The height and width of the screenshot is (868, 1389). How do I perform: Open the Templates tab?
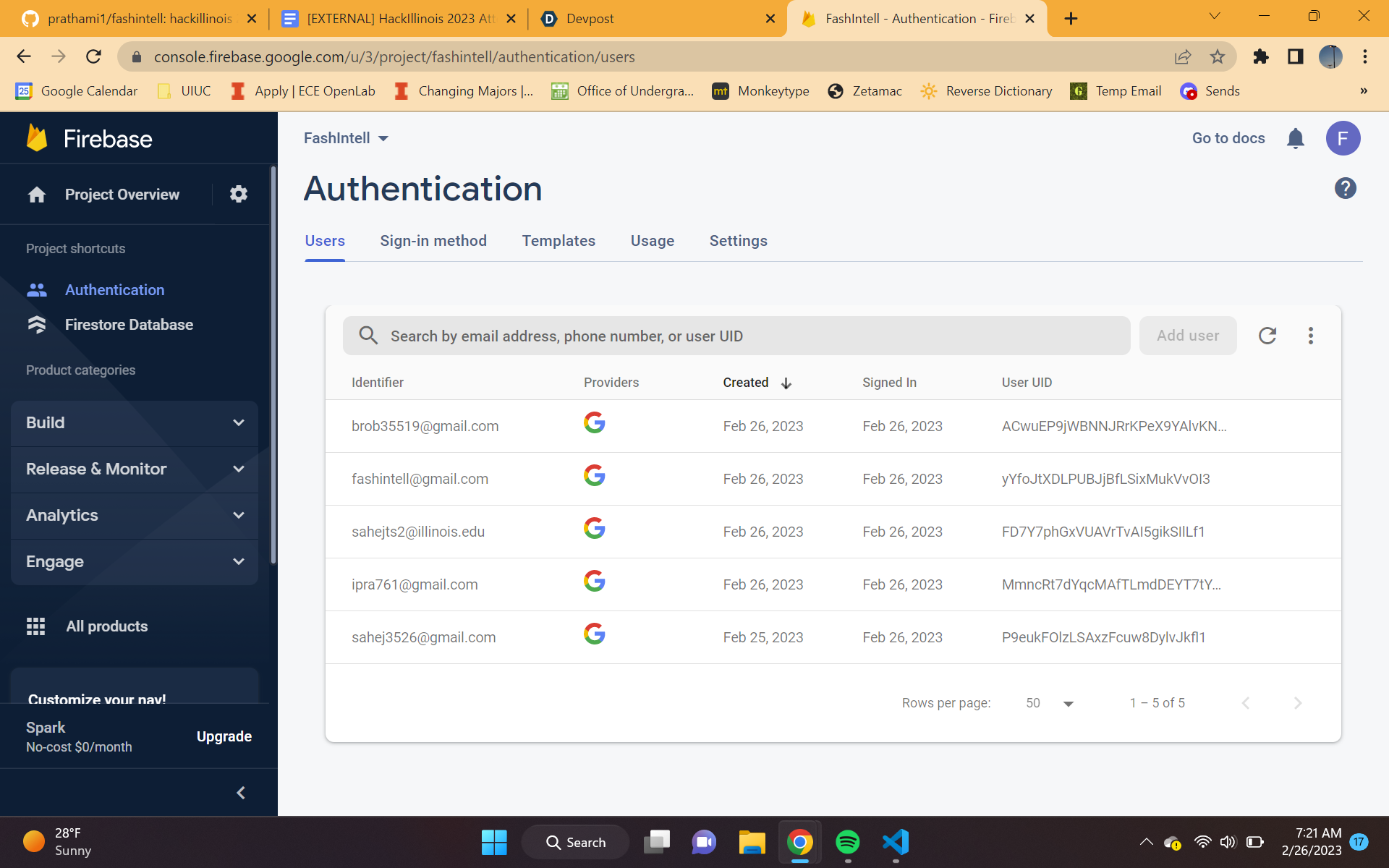pos(558,241)
